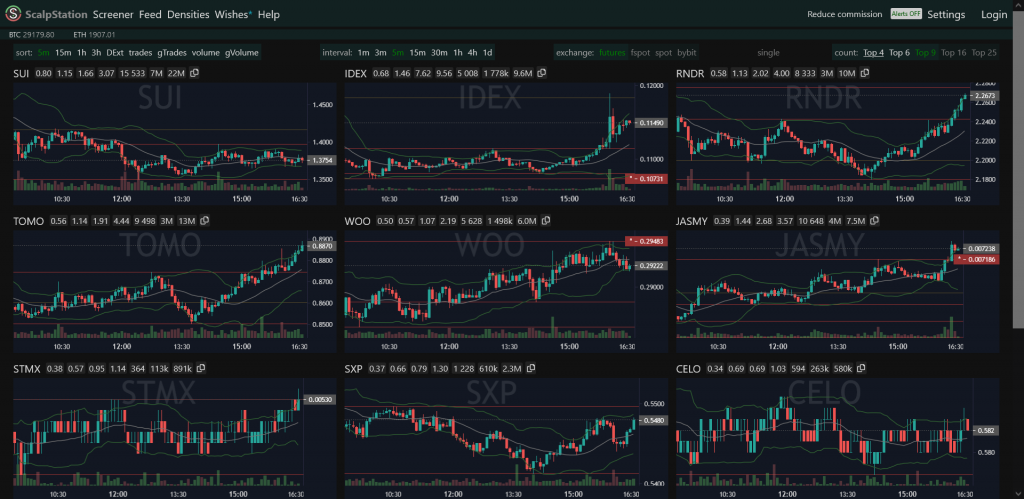Click the Login button
The image size is (1024, 499).
click(994, 15)
